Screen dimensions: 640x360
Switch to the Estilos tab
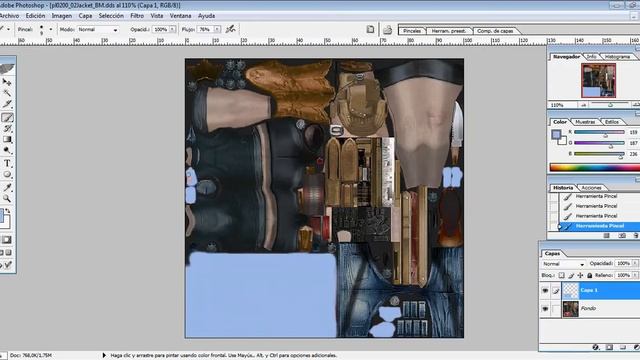(611, 122)
